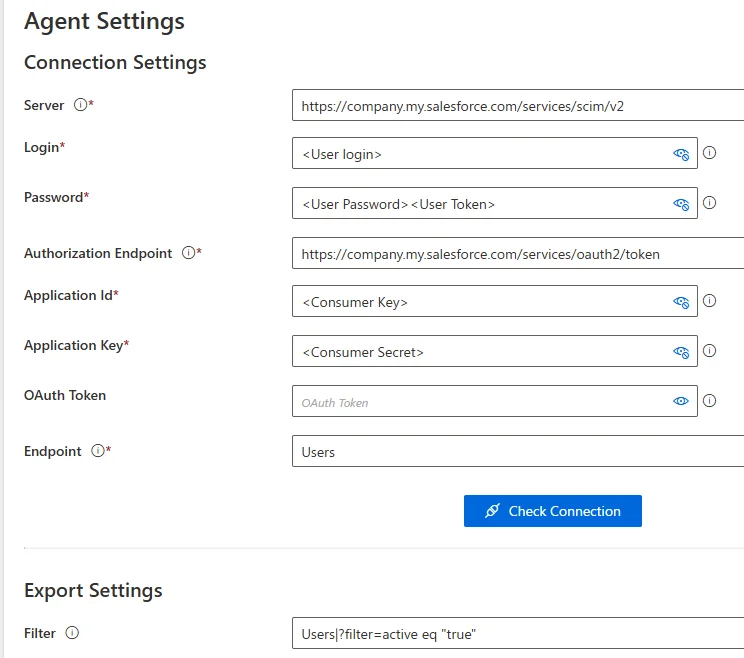Click the Connection Settings heading
This screenshot has height=658, width=744.
pos(115,63)
